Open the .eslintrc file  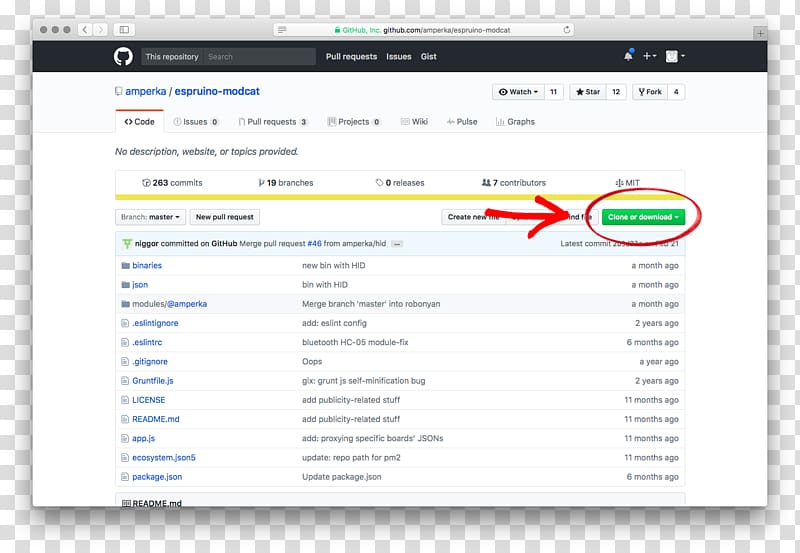click(147, 342)
